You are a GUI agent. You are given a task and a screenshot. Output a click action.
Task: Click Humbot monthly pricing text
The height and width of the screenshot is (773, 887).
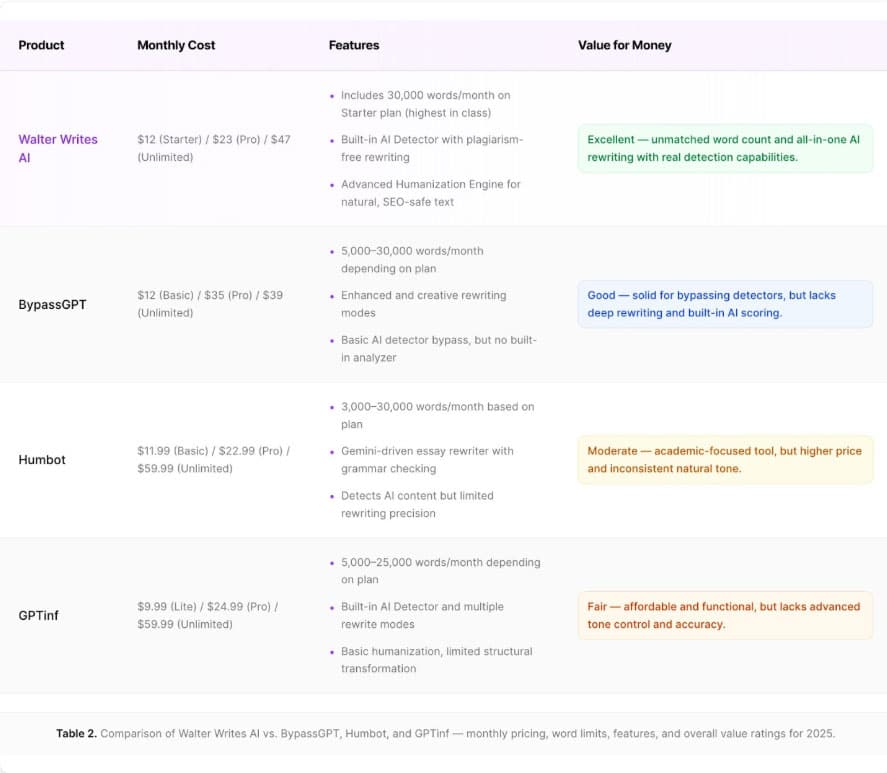(x=213, y=460)
